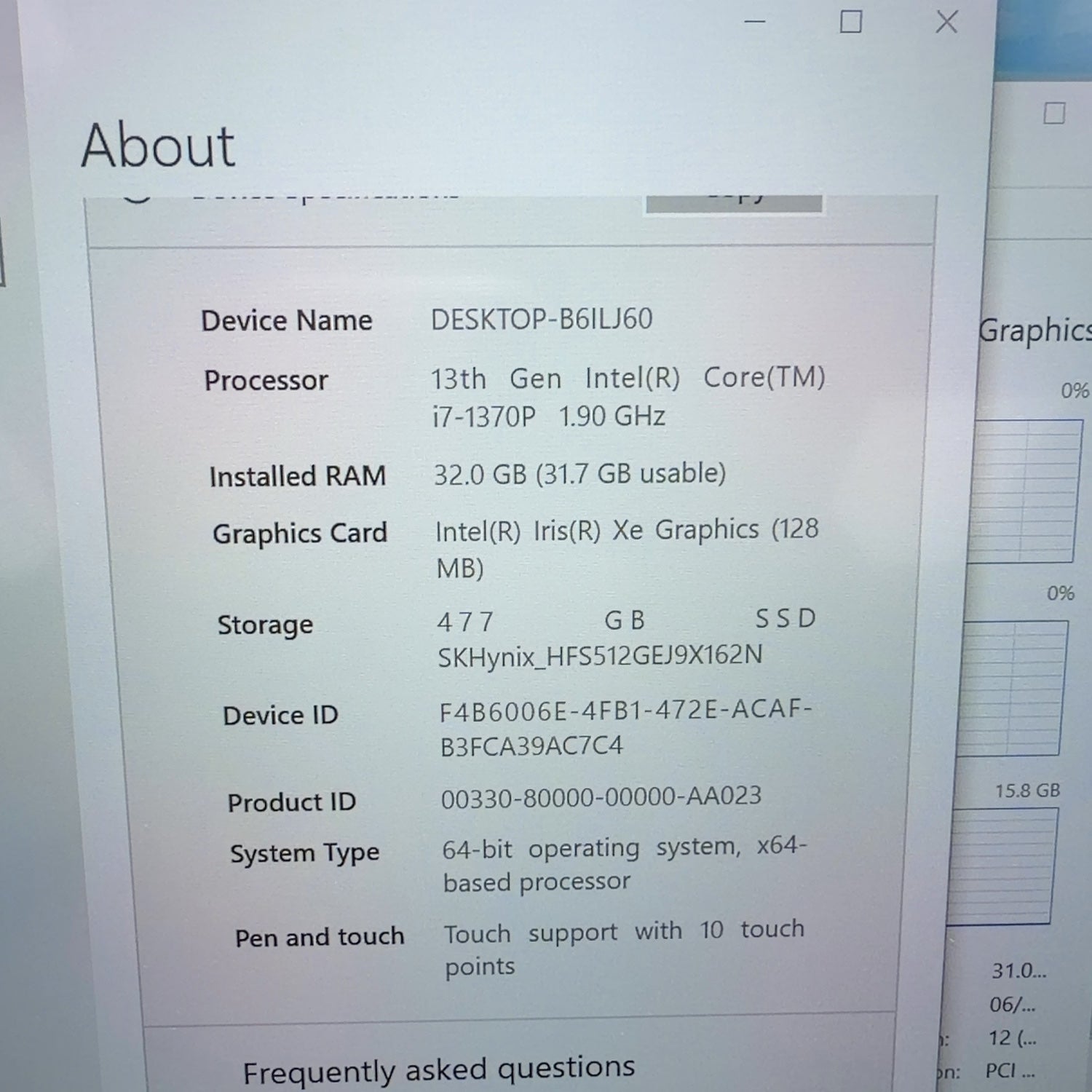The image size is (1092, 1092).
Task: Click the PCI ... value in background window
Action: (1010, 1070)
